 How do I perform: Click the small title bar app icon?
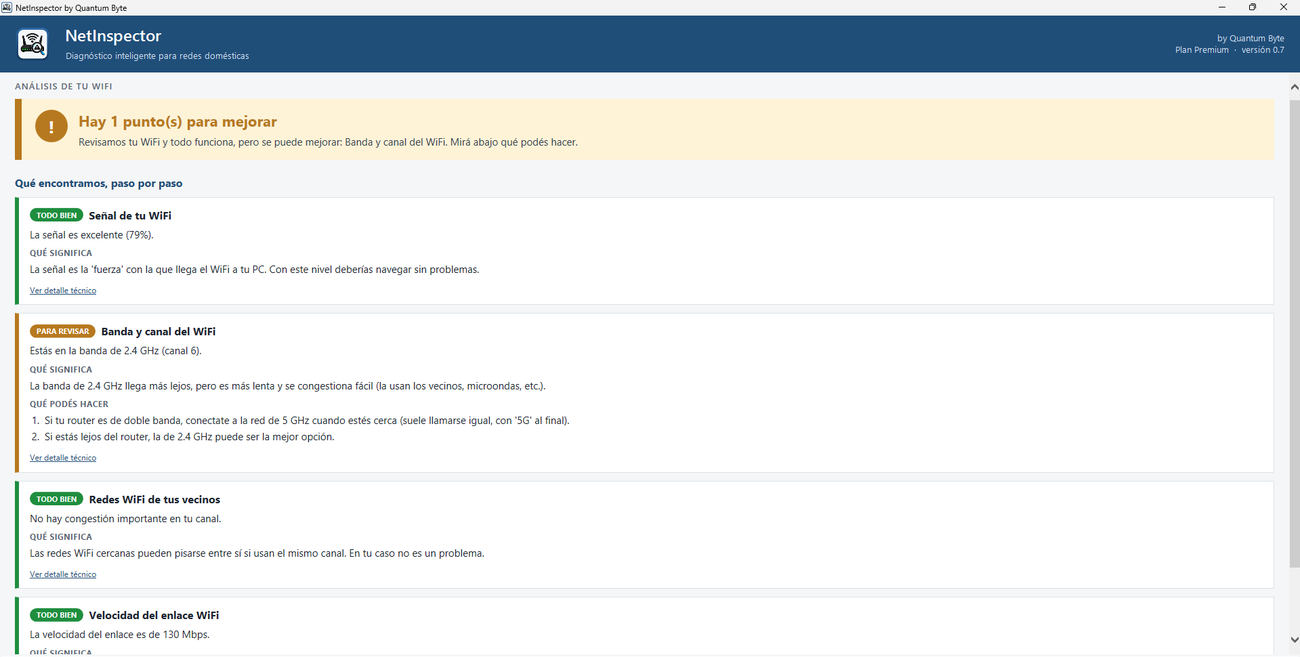pyautogui.click(x=7, y=7)
